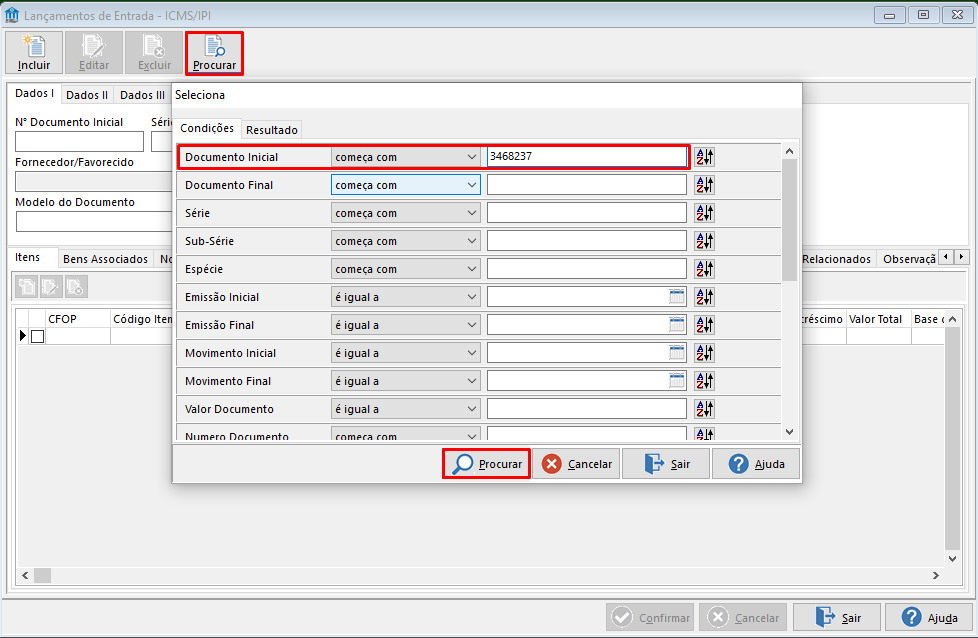Click third Itens grid delete icon
978x638 pixels.
point(76,287)
